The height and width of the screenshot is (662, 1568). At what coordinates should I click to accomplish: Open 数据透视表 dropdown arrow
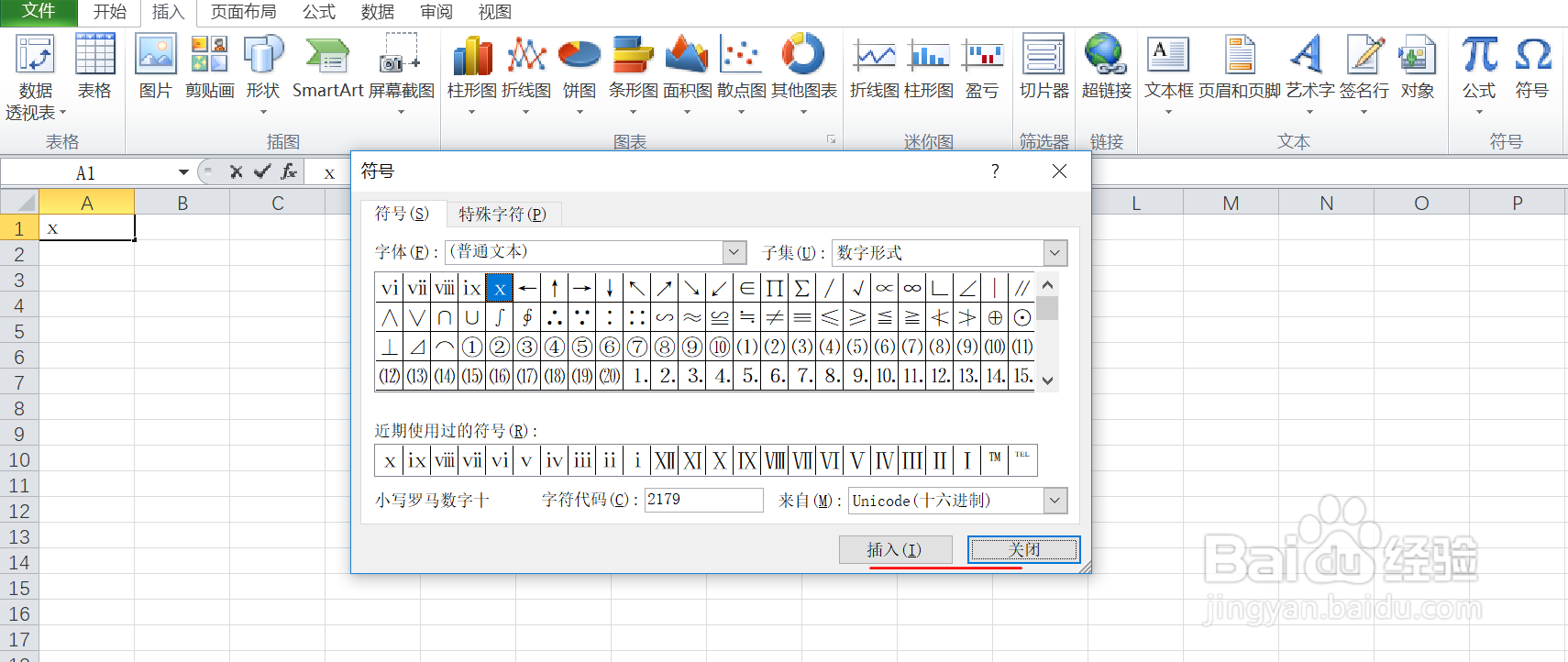pyautogui.click(x=62, y=113)
